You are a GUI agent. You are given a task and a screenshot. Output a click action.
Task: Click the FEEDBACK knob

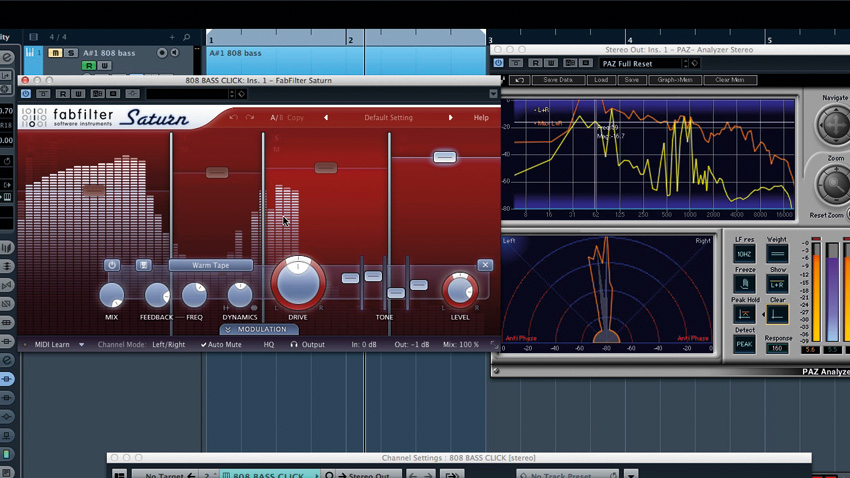(x=157, y=295)
